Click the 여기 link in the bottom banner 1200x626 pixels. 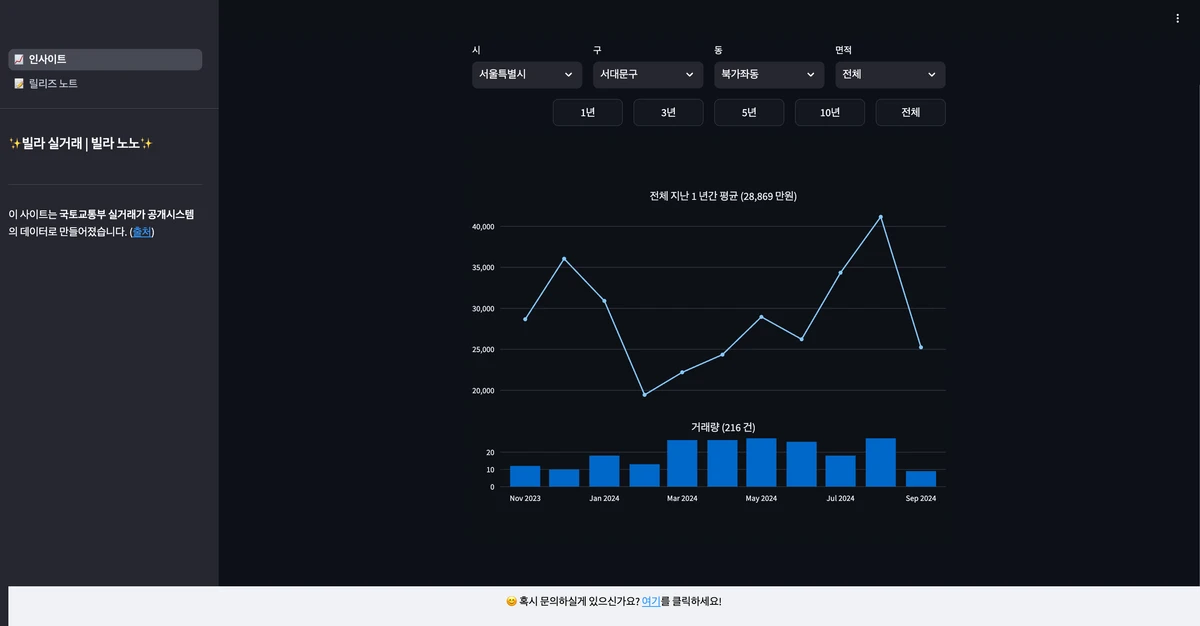[651, 602]
